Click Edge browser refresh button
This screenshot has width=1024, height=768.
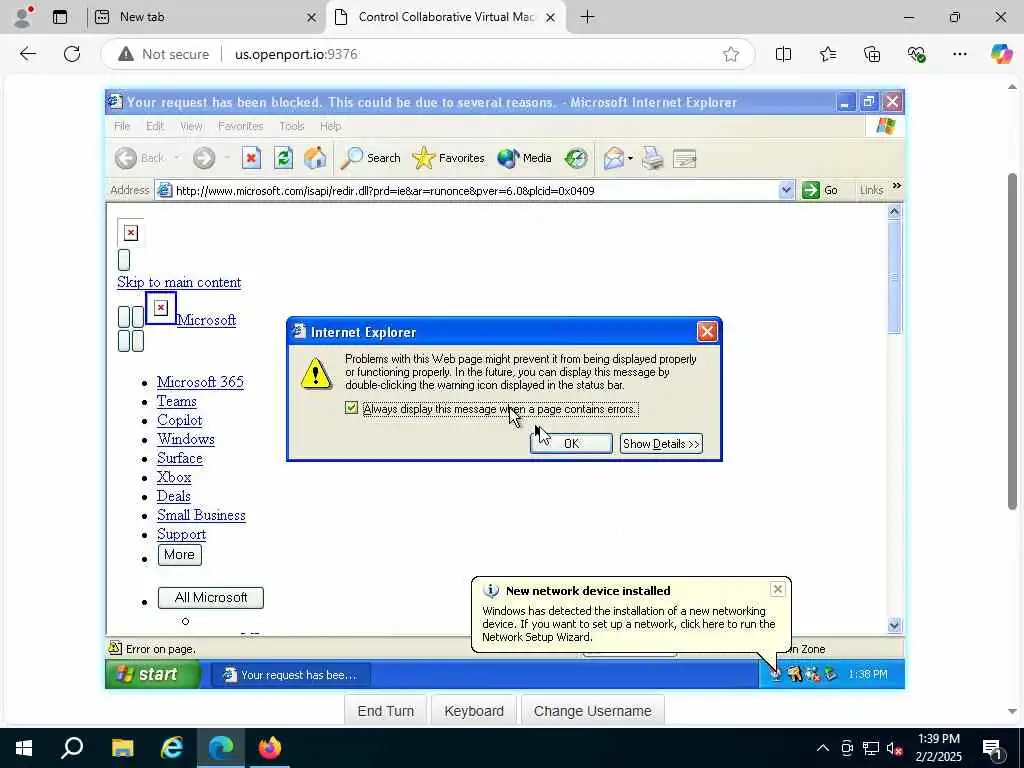72,54
